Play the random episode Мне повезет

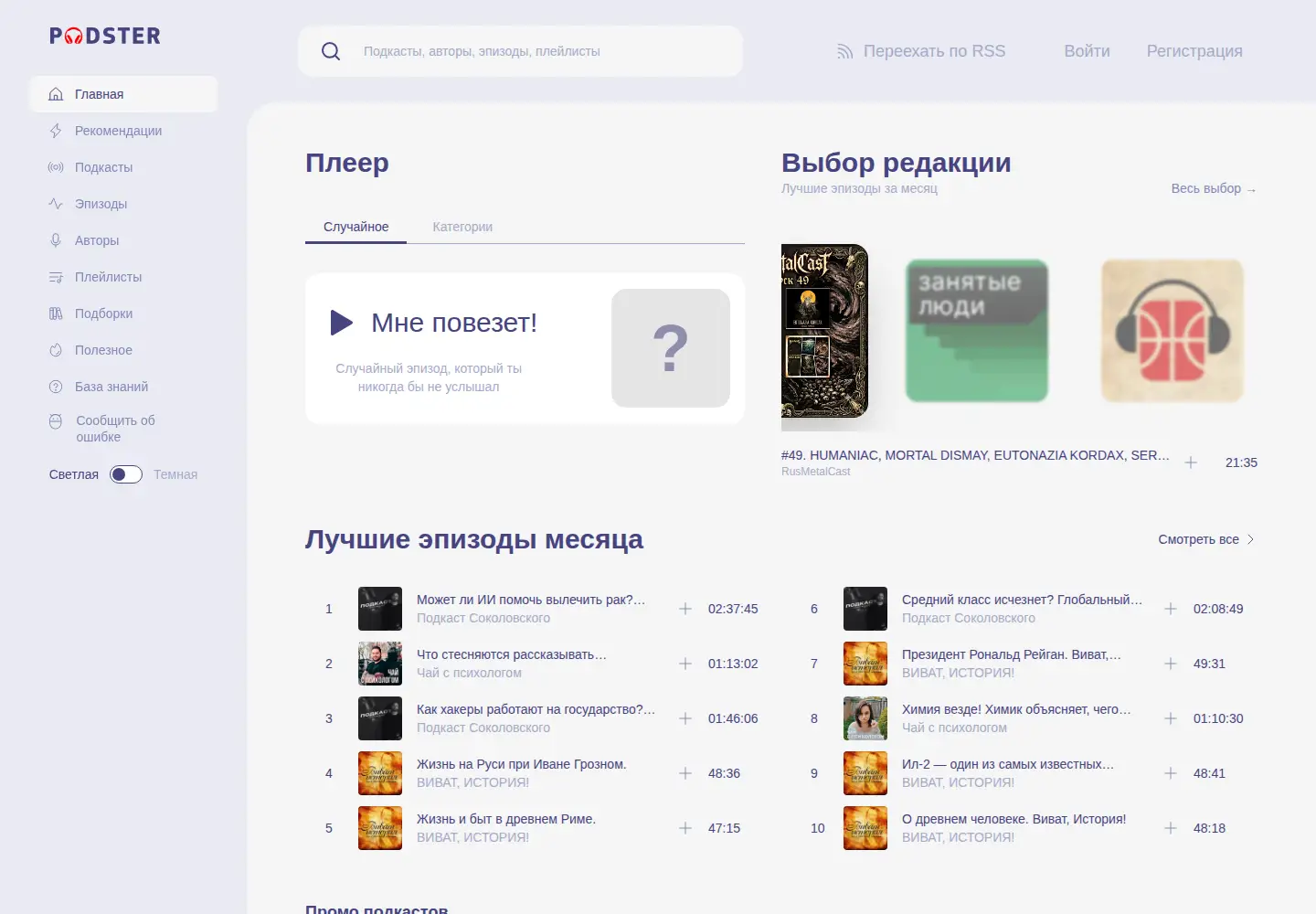(x=342, y=323)
